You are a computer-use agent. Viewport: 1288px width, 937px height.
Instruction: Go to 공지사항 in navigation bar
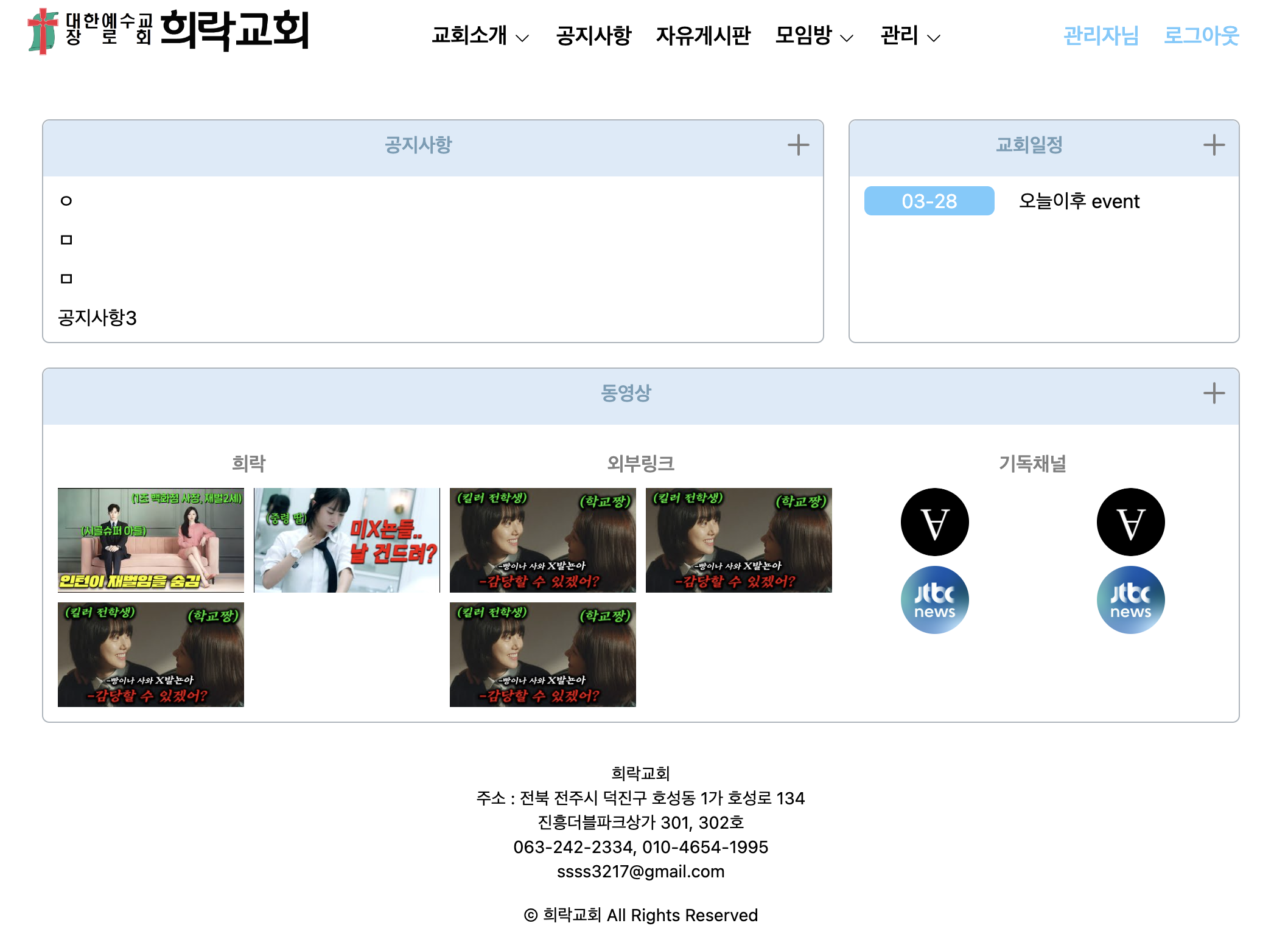(593, 35)
